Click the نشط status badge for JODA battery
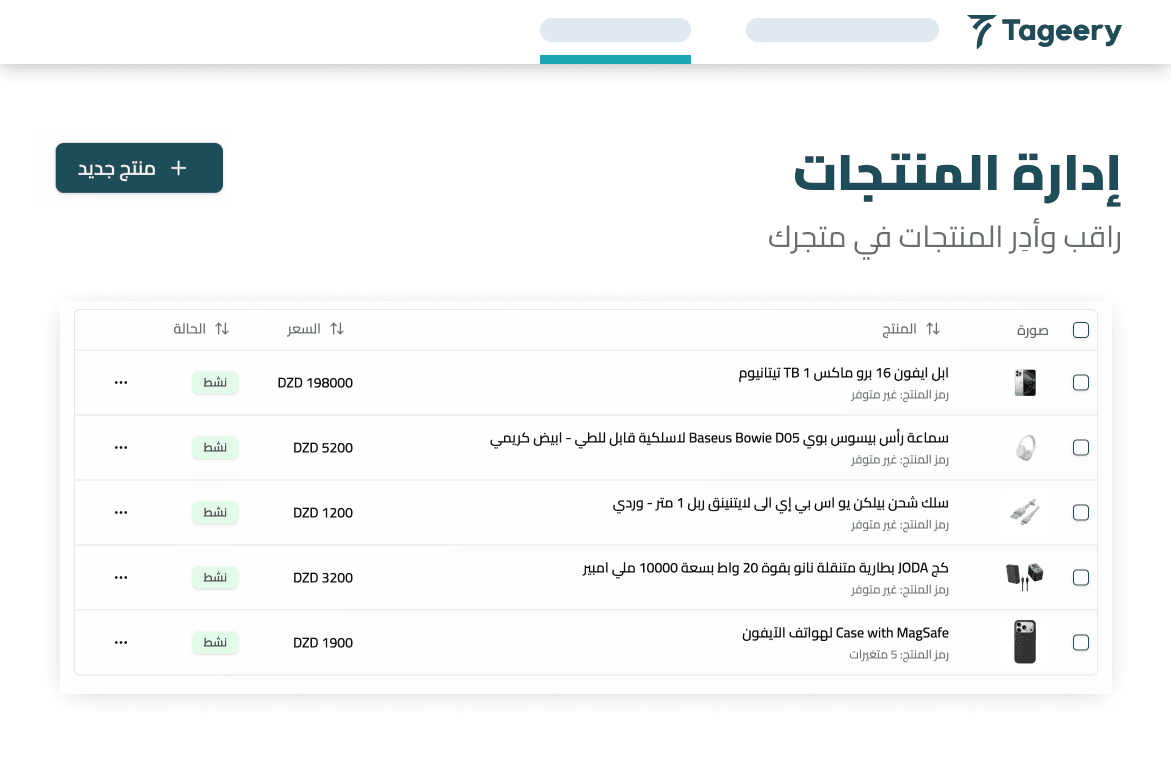The width and height of the screenshot is (1171, 762). [215, 577]
